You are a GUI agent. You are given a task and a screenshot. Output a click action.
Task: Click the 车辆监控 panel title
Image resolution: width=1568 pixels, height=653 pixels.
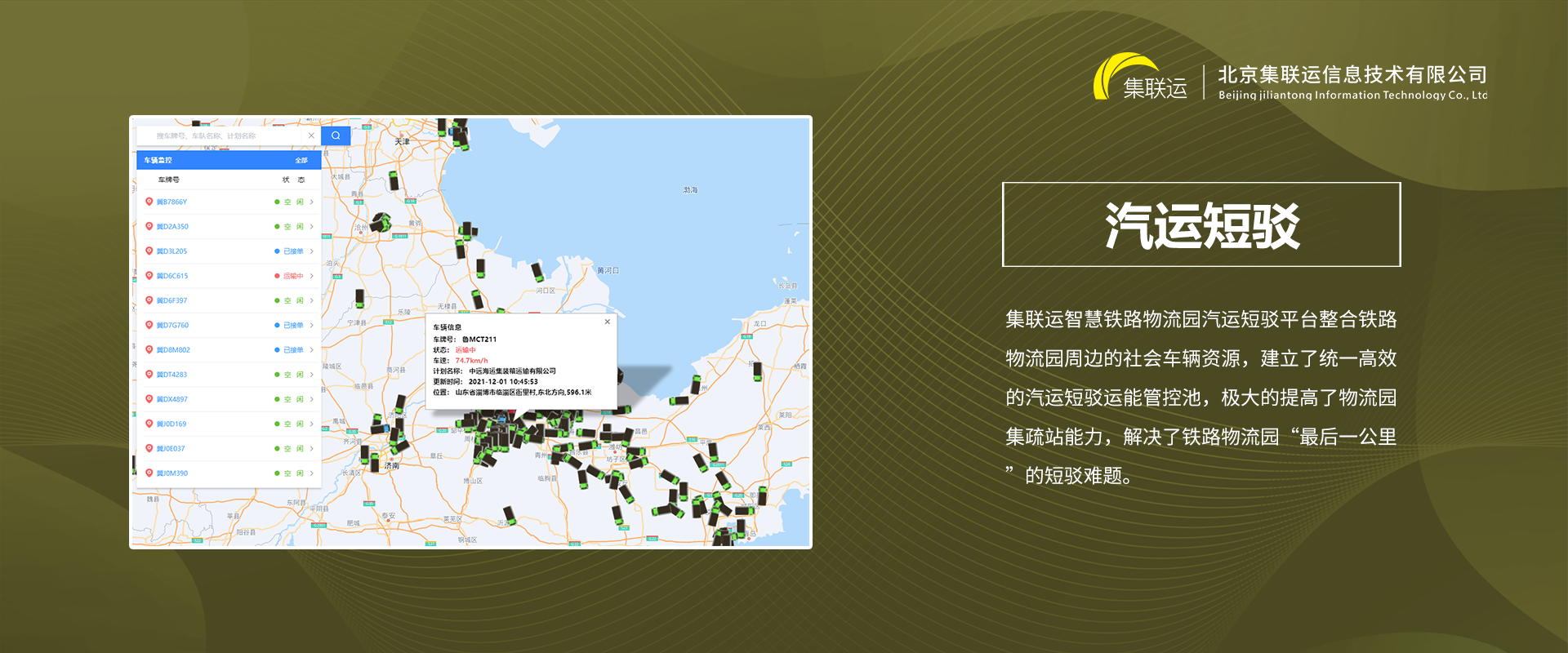158,160
